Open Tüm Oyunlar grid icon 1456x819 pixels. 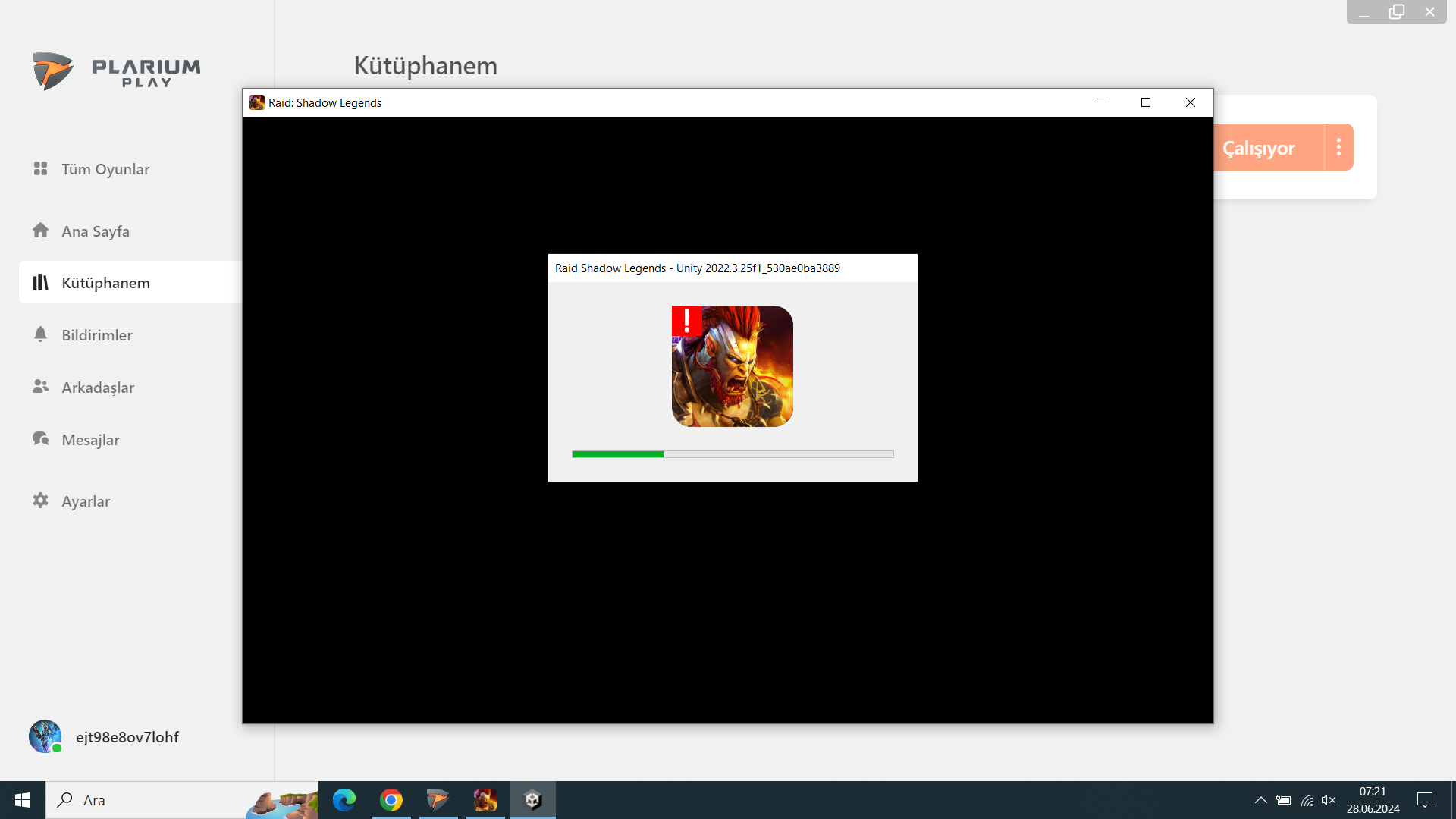41,168
